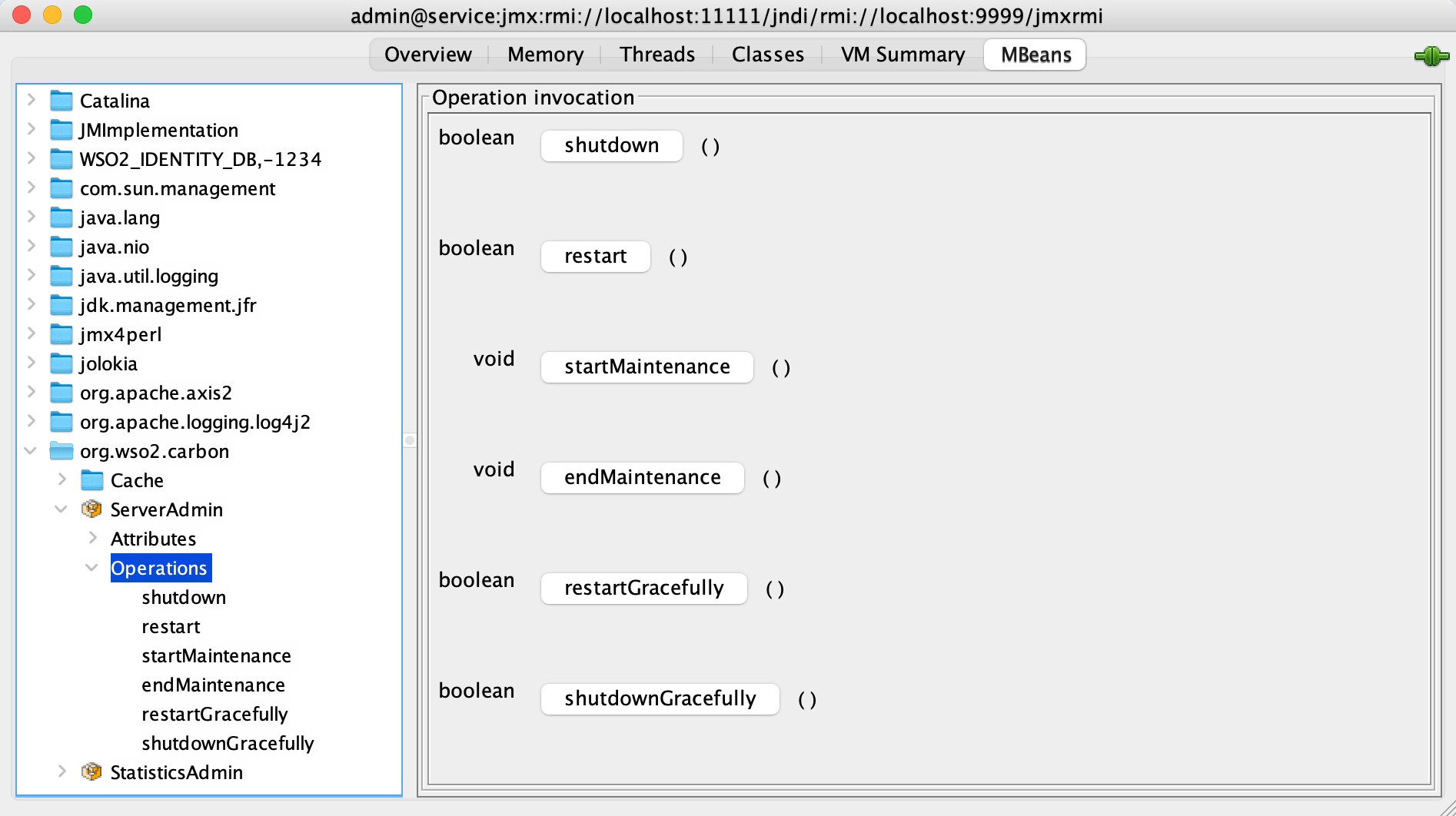The height and width of the screenshot is (816, 1456).
Task: Click the java.nio folder icon
Action: pyautogui.click(x=61, y=247)
